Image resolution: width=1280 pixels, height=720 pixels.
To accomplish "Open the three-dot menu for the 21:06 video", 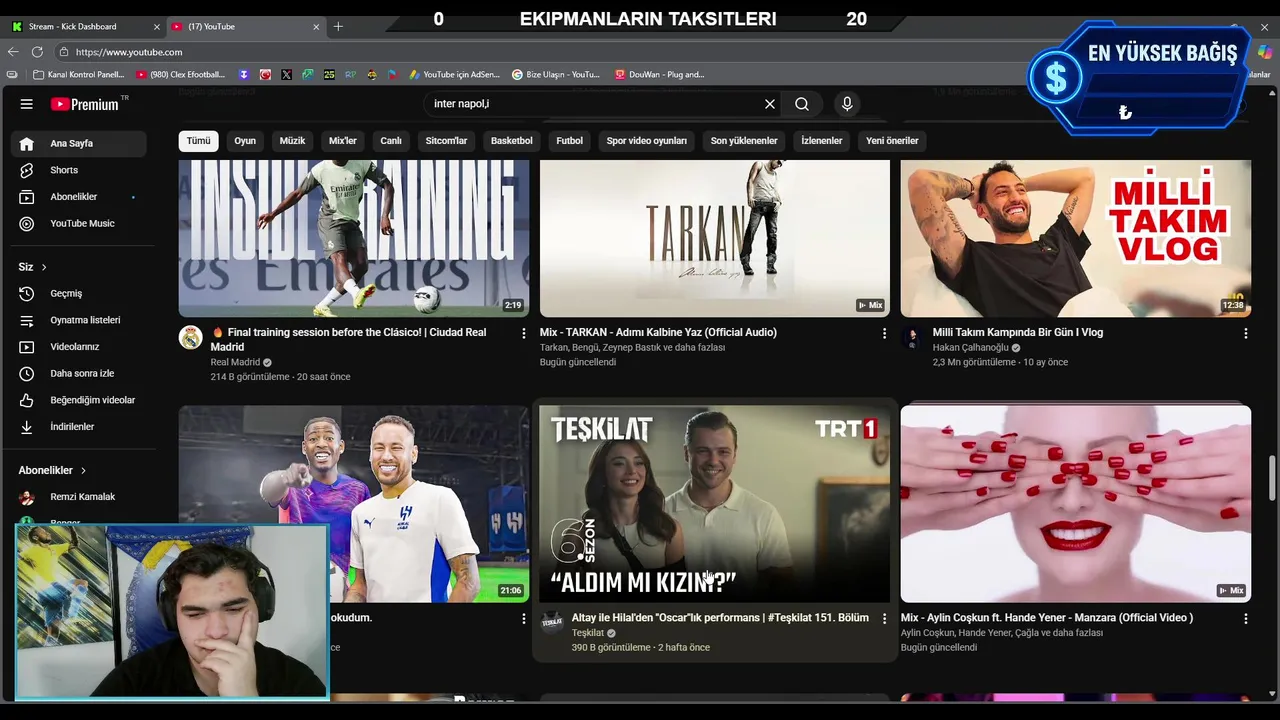I will pyautogui.click(x=523, y=619).
